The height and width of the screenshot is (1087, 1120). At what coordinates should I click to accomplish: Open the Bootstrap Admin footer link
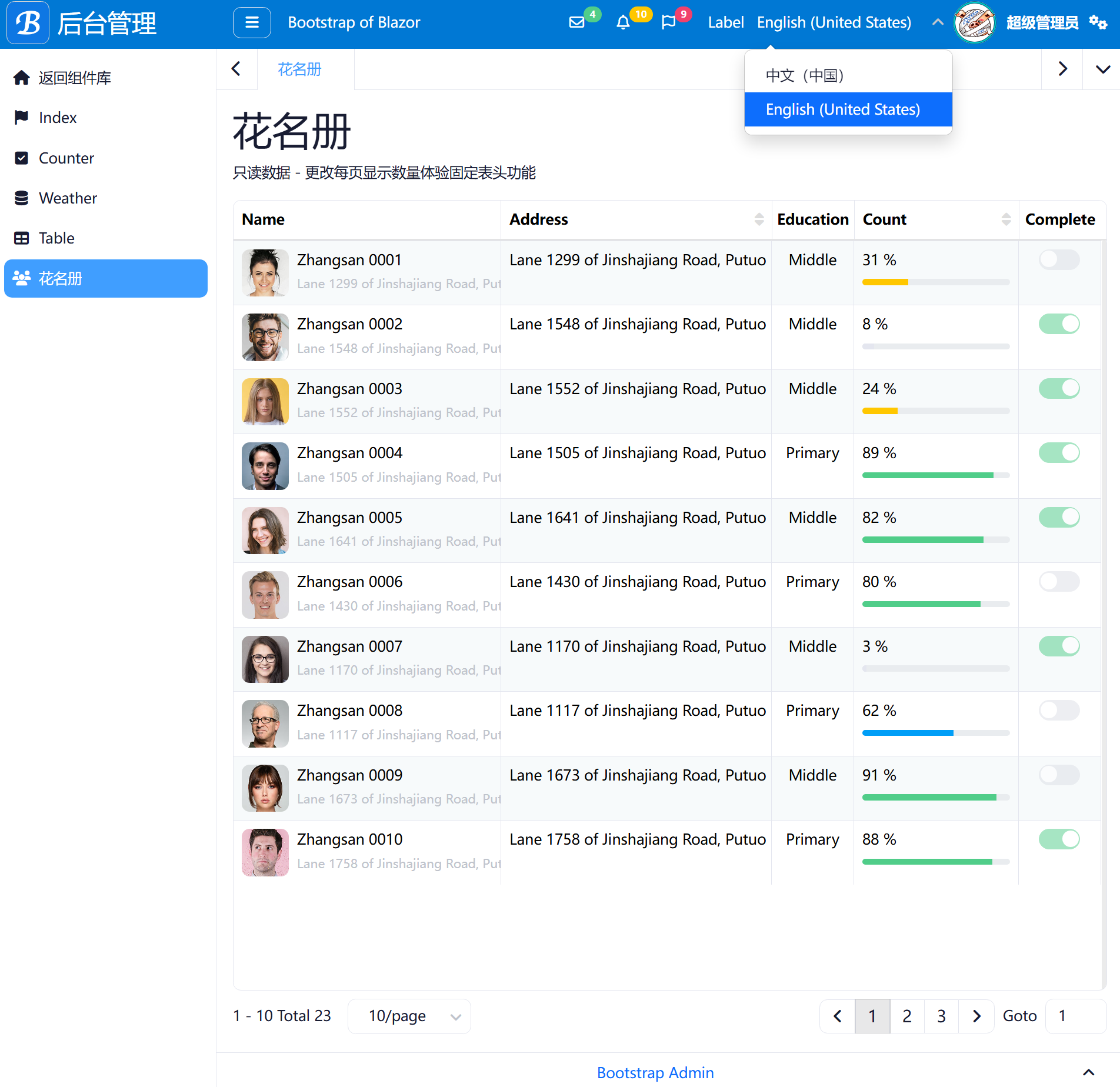tap(655, 1072)
